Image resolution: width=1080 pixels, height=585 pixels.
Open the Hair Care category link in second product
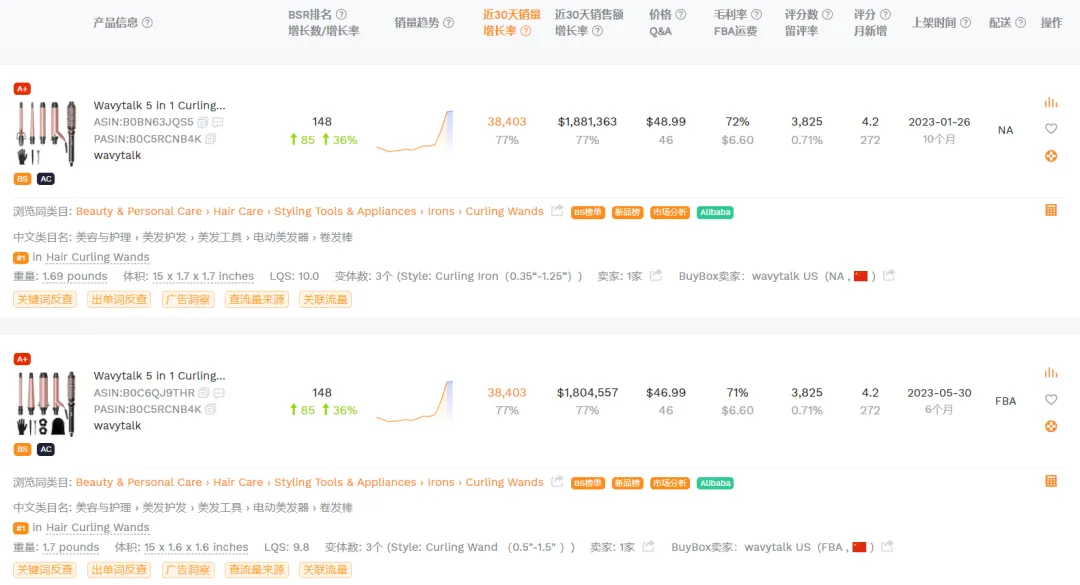pos(238,482)
